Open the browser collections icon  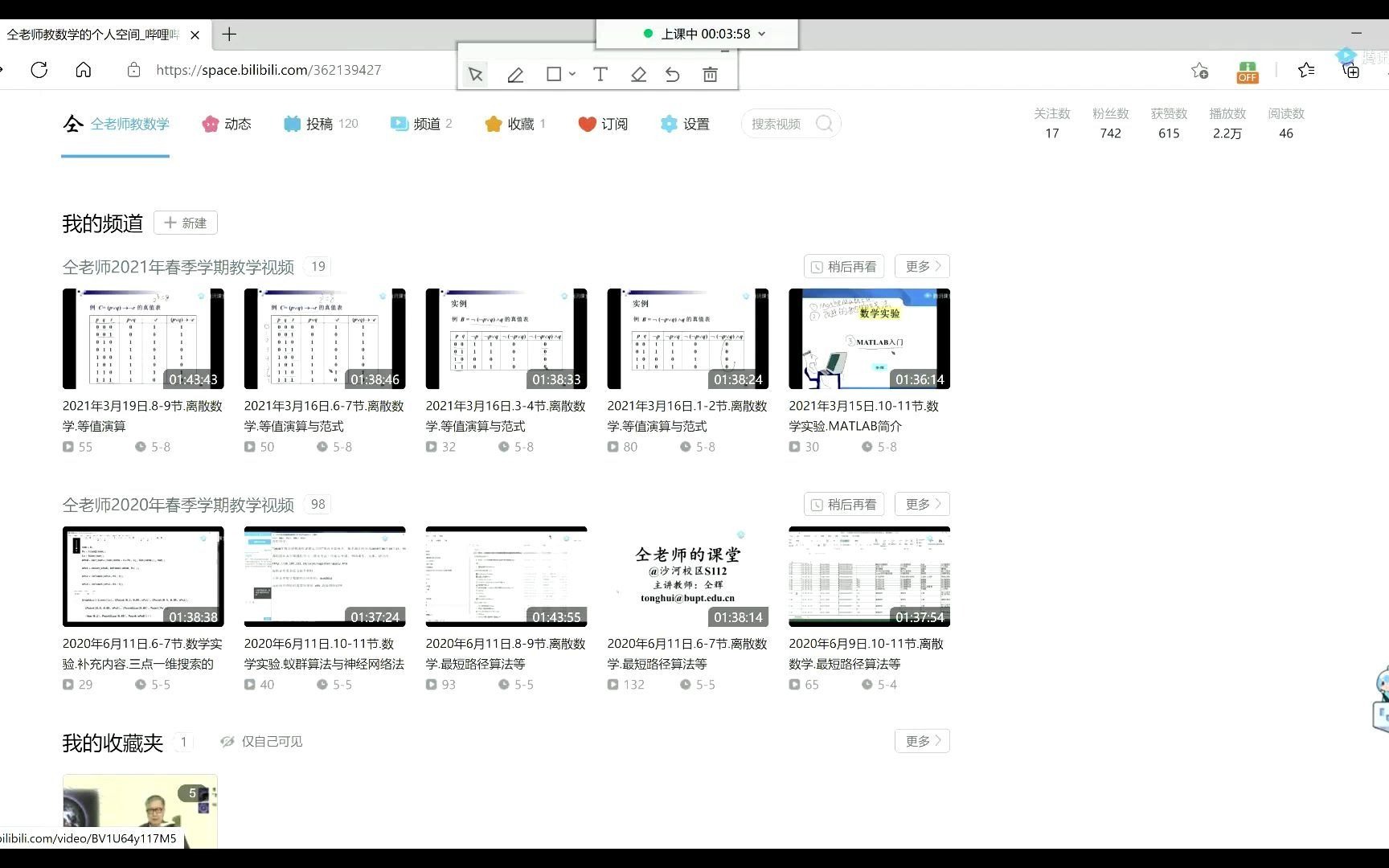tap(1351, 71)
